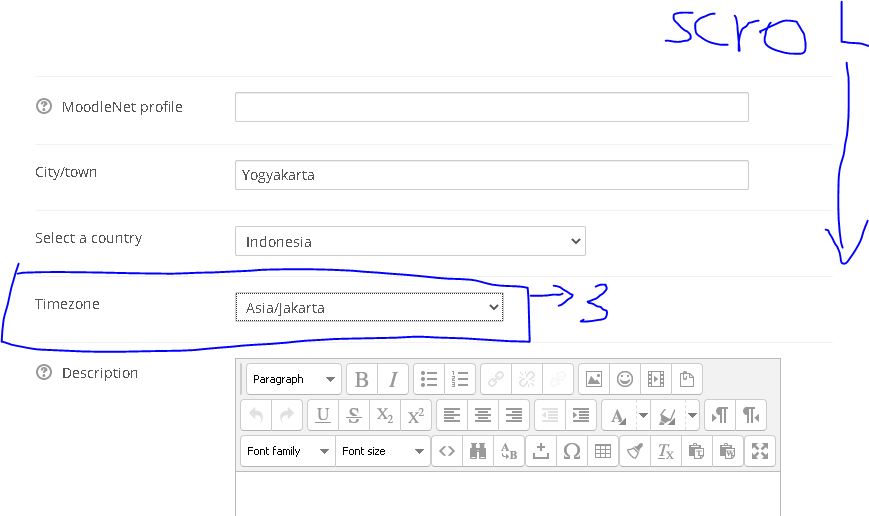Insert Moodle media with film icon
This screenshot has height=516, width=869.
(656, 379)
